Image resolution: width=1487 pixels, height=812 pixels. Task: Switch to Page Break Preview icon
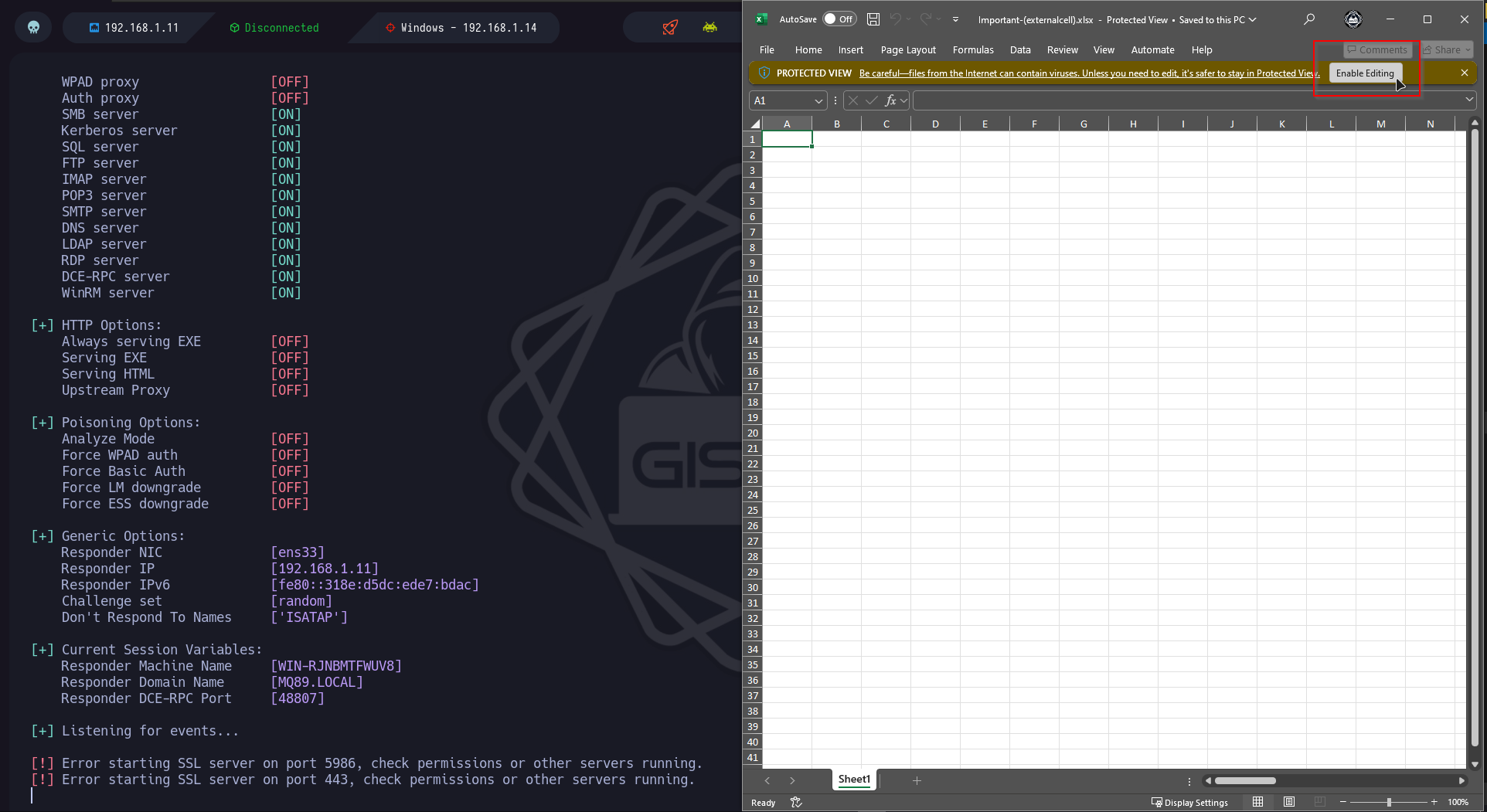coord(1320,802)
